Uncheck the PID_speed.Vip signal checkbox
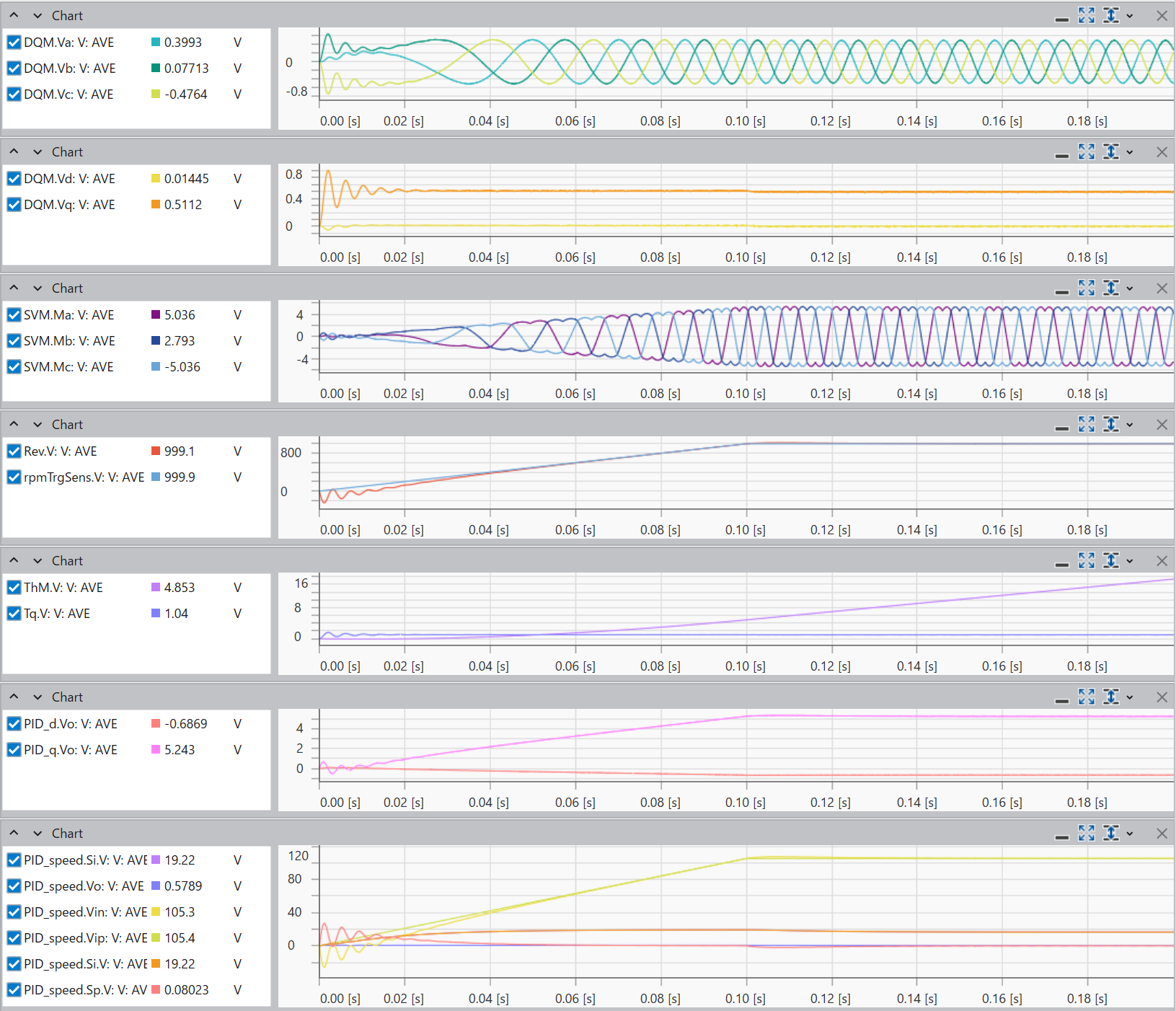 [14, 938]
